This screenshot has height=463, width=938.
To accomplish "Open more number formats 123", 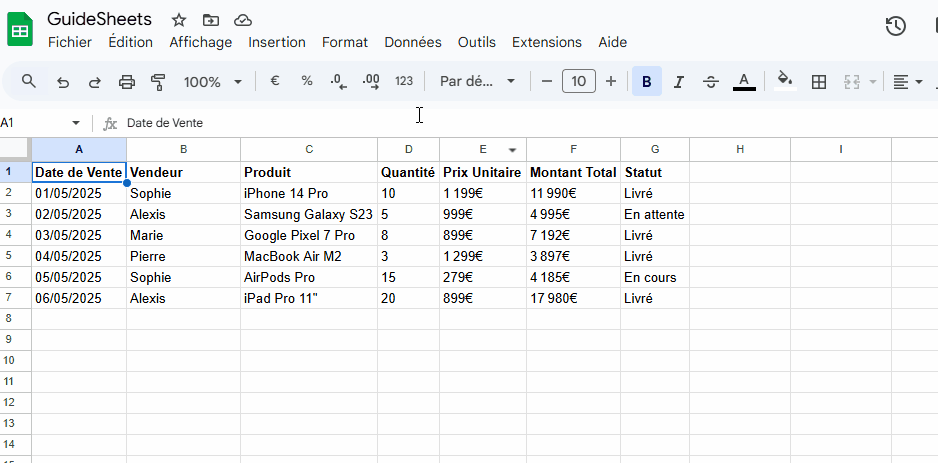I will pyautogui.click(x=404, y=81).
